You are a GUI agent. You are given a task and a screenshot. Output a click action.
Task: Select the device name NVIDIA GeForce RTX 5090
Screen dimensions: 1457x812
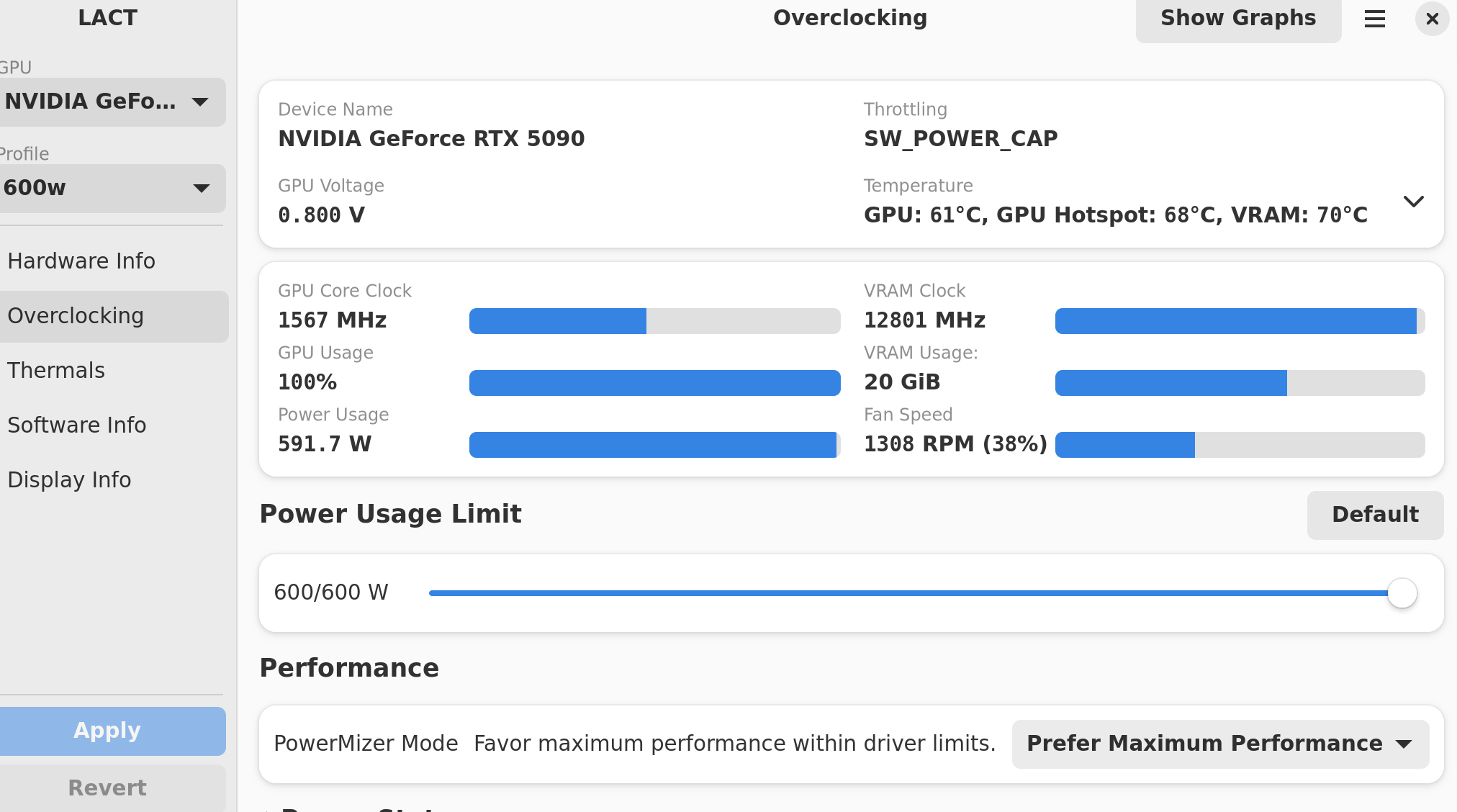431,139
